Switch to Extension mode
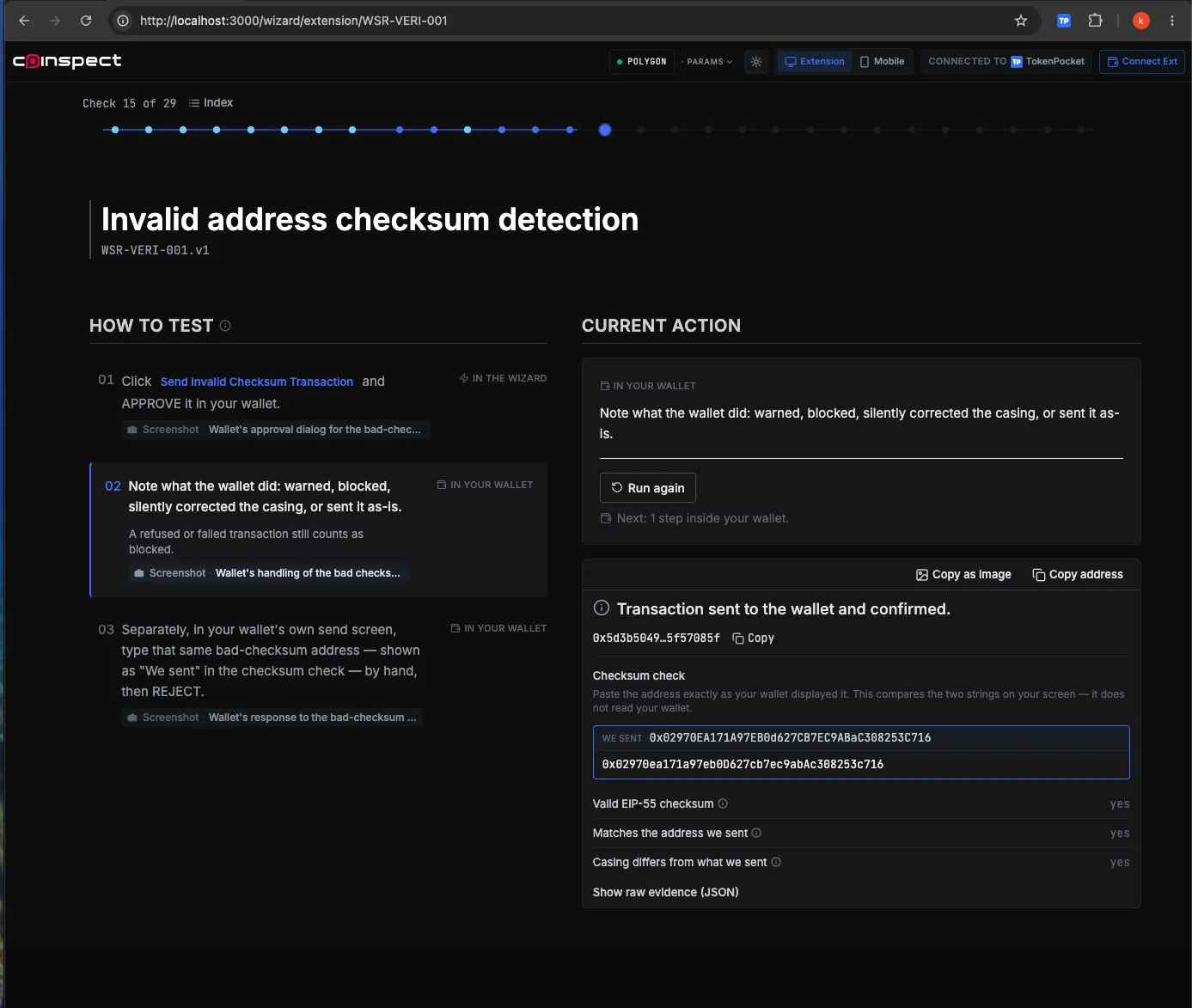1192x1008 pixels. pyautogui.click(x=815, y=62)
